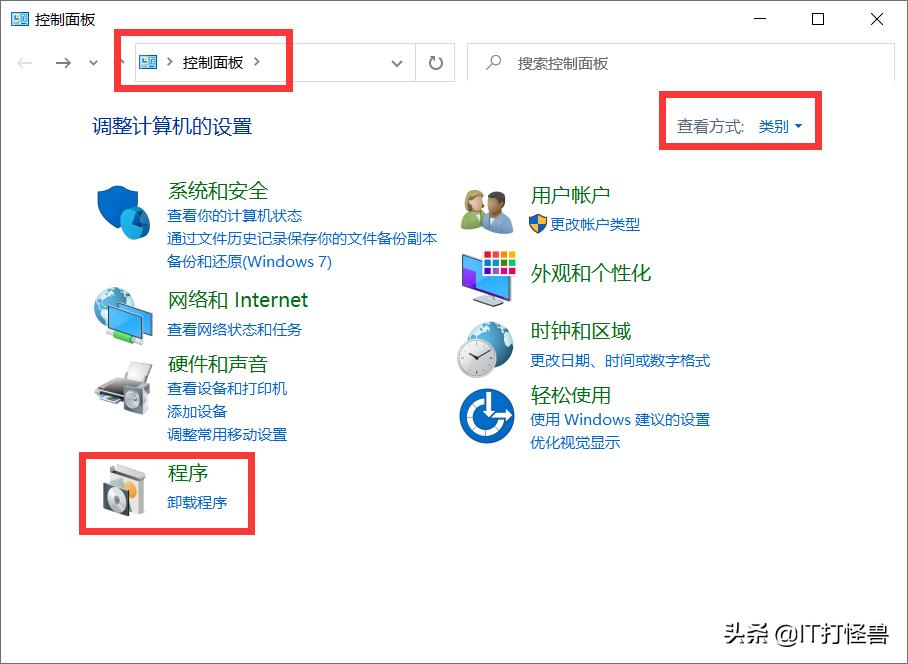Click the refresh icon in the address bar
Viewport: 908px width, 664px height.
coord(435,61)
